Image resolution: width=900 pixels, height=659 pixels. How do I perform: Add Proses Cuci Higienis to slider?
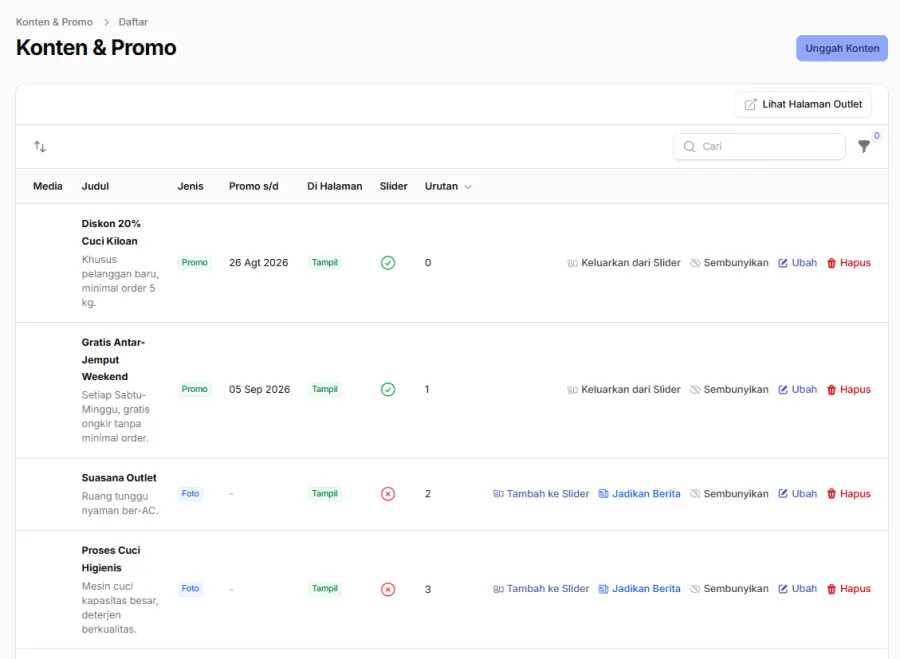pos(541,589)
